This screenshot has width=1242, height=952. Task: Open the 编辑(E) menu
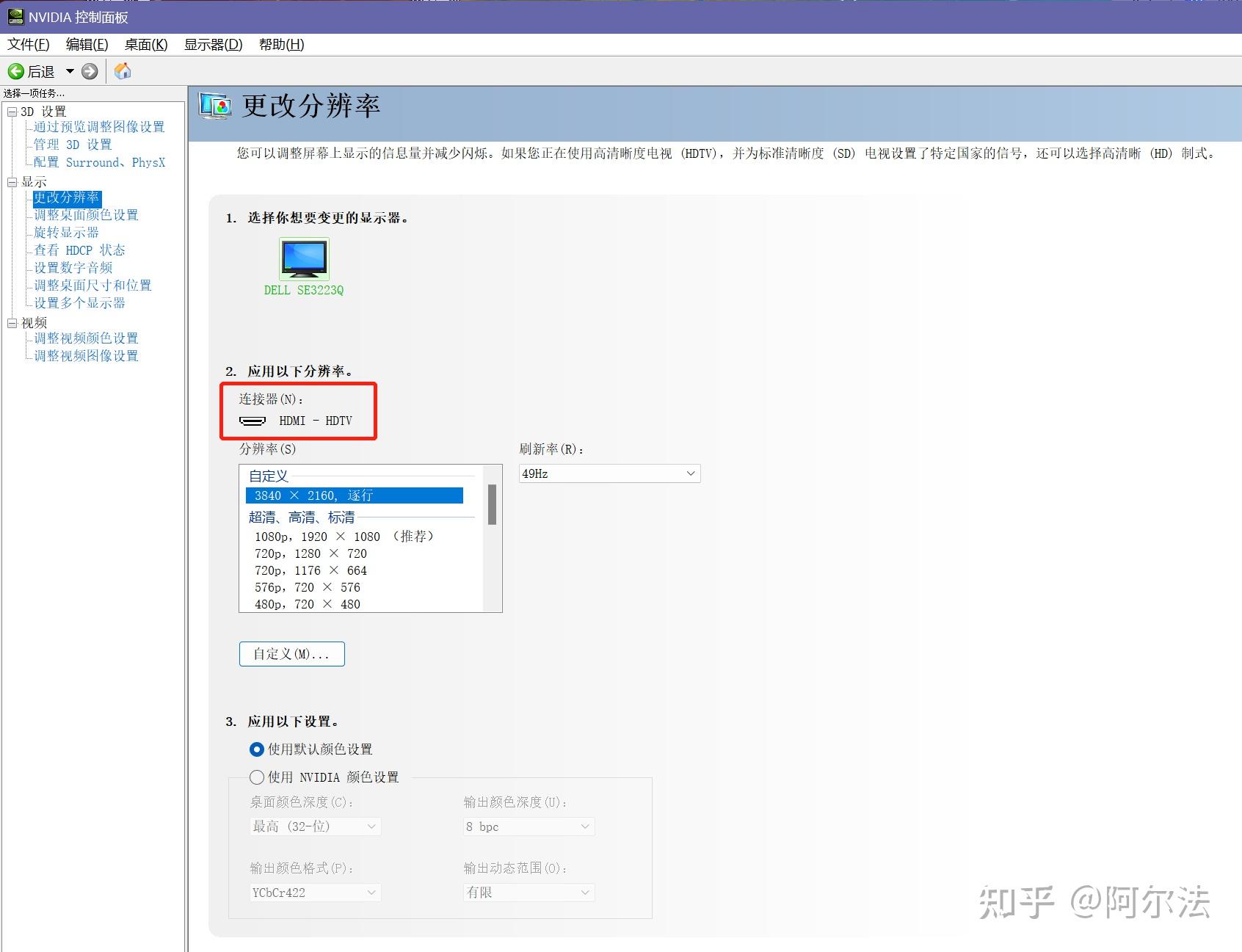point(87,44)
